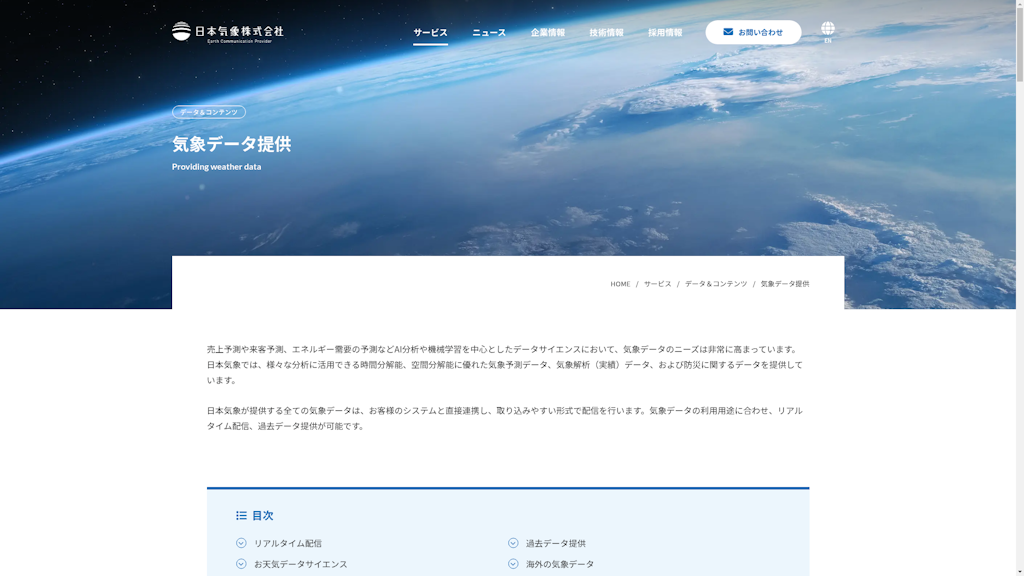
Task: Click the 日本気象株式会社 logo icon
Action: (x=181, y=32)
